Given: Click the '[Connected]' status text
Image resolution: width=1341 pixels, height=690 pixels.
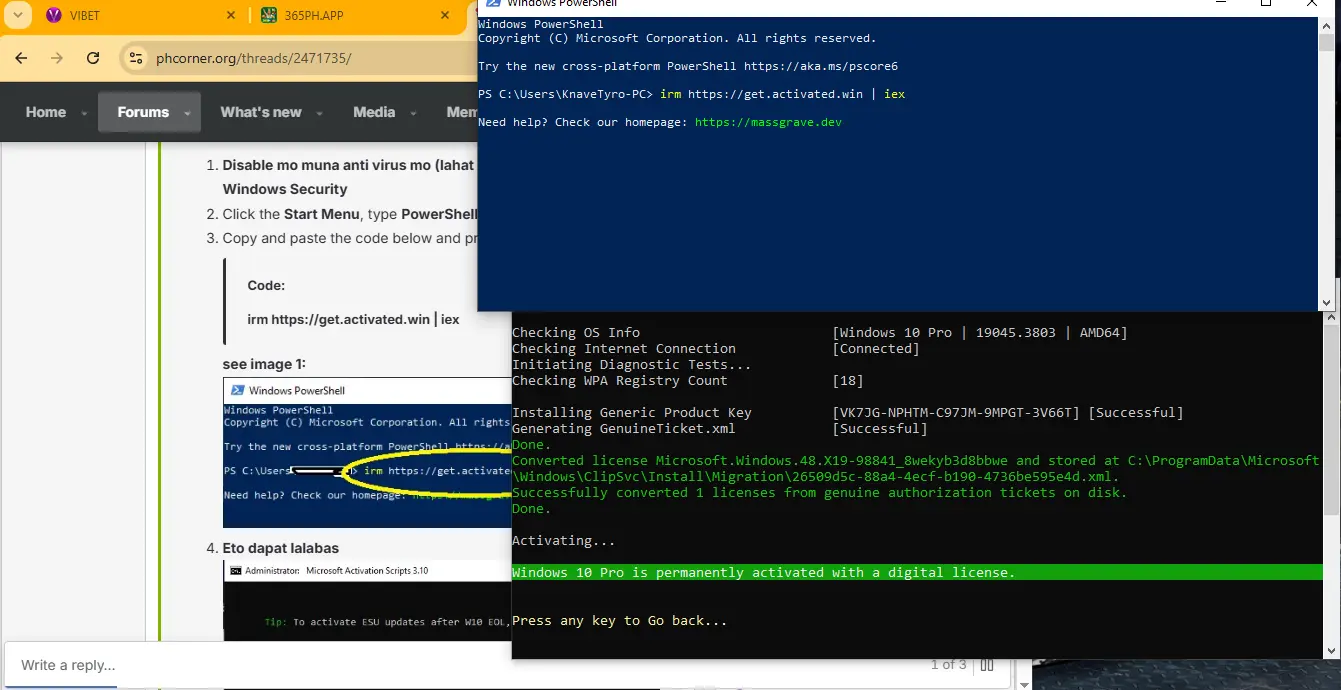Looking at the screenshot, I should pos(876,348).
